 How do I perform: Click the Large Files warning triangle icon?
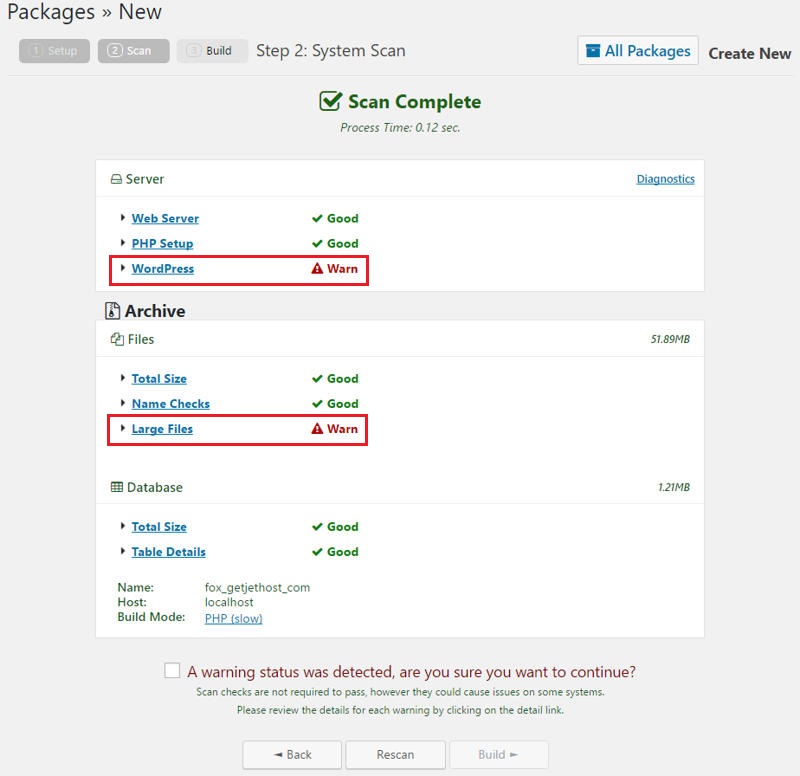point(317,429)
